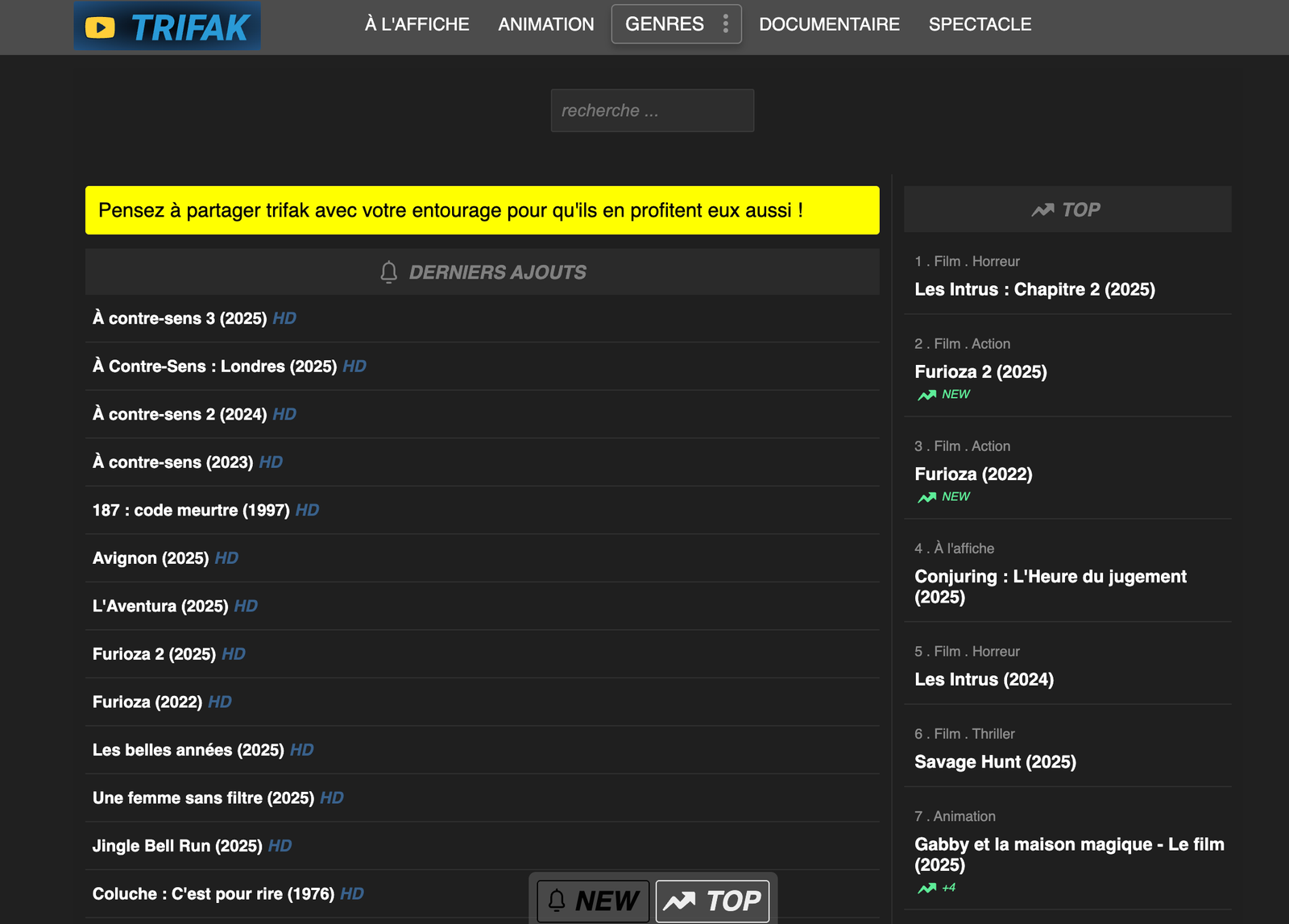Switch to the floating NEW bell button
This screenshot has width=1289, height=924.
coord(593,901)
